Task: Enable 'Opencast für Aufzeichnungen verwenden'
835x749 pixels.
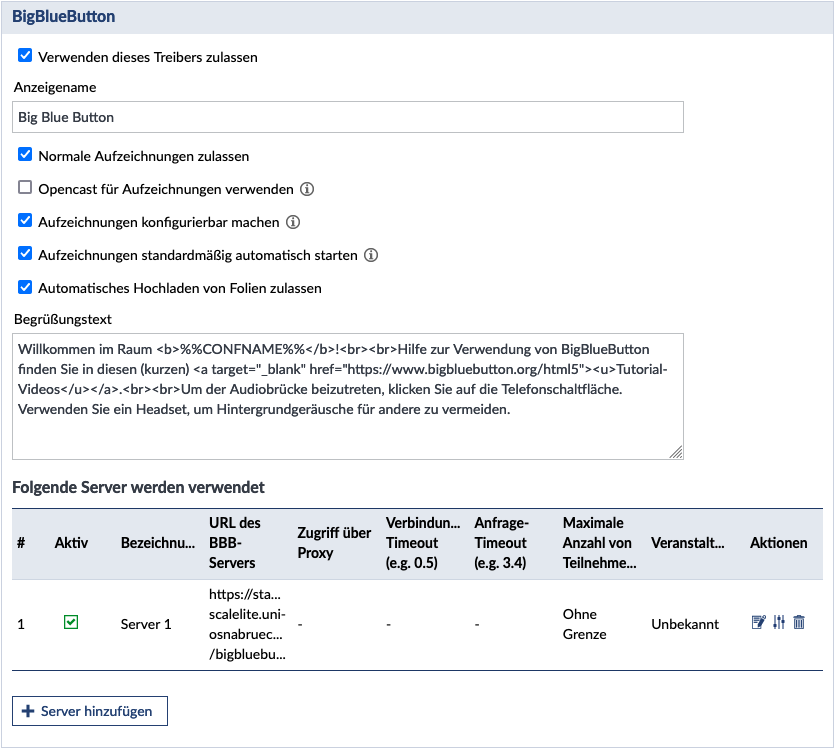Action: coord(25,188)
